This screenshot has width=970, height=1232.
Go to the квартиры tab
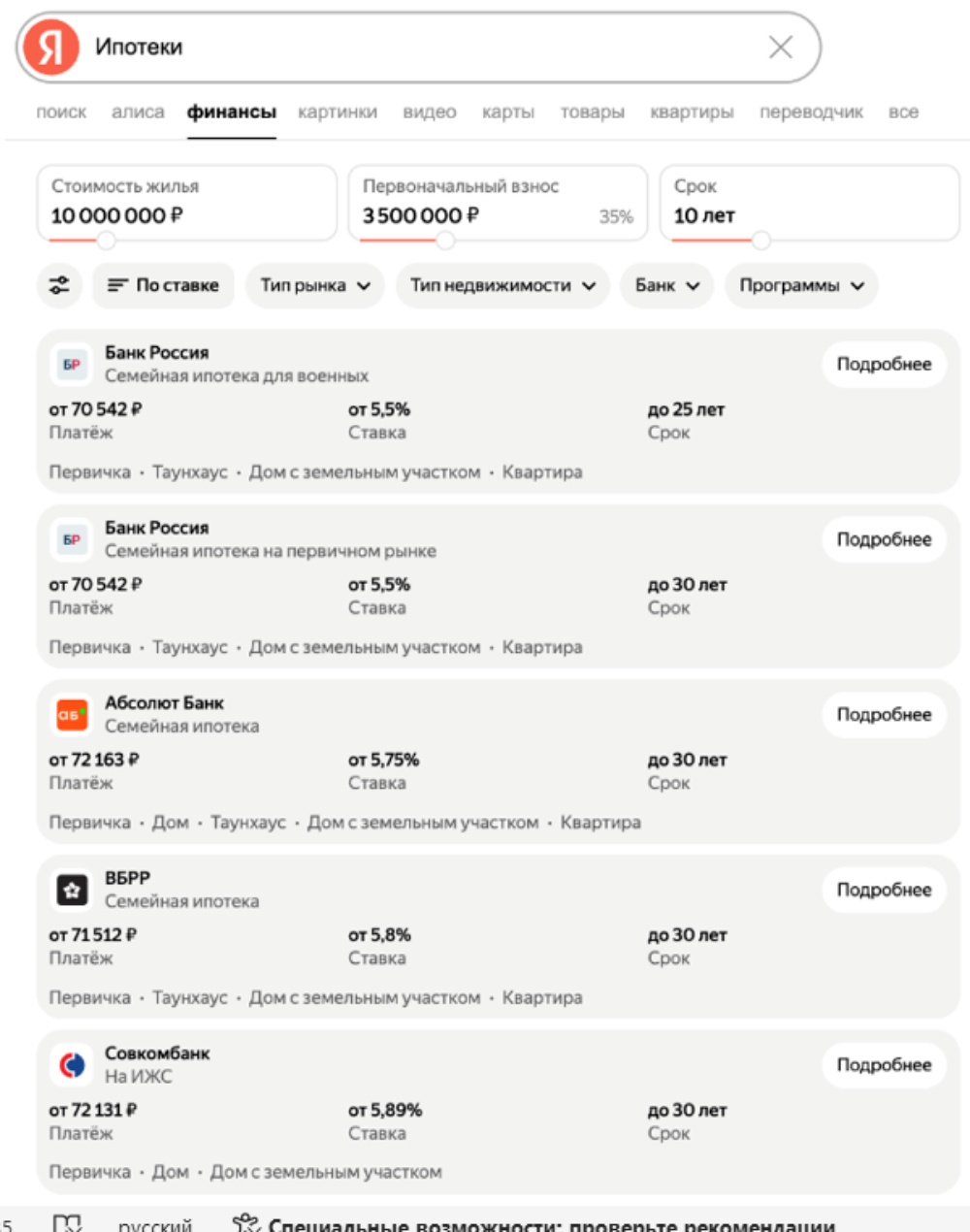click(692, 113)
